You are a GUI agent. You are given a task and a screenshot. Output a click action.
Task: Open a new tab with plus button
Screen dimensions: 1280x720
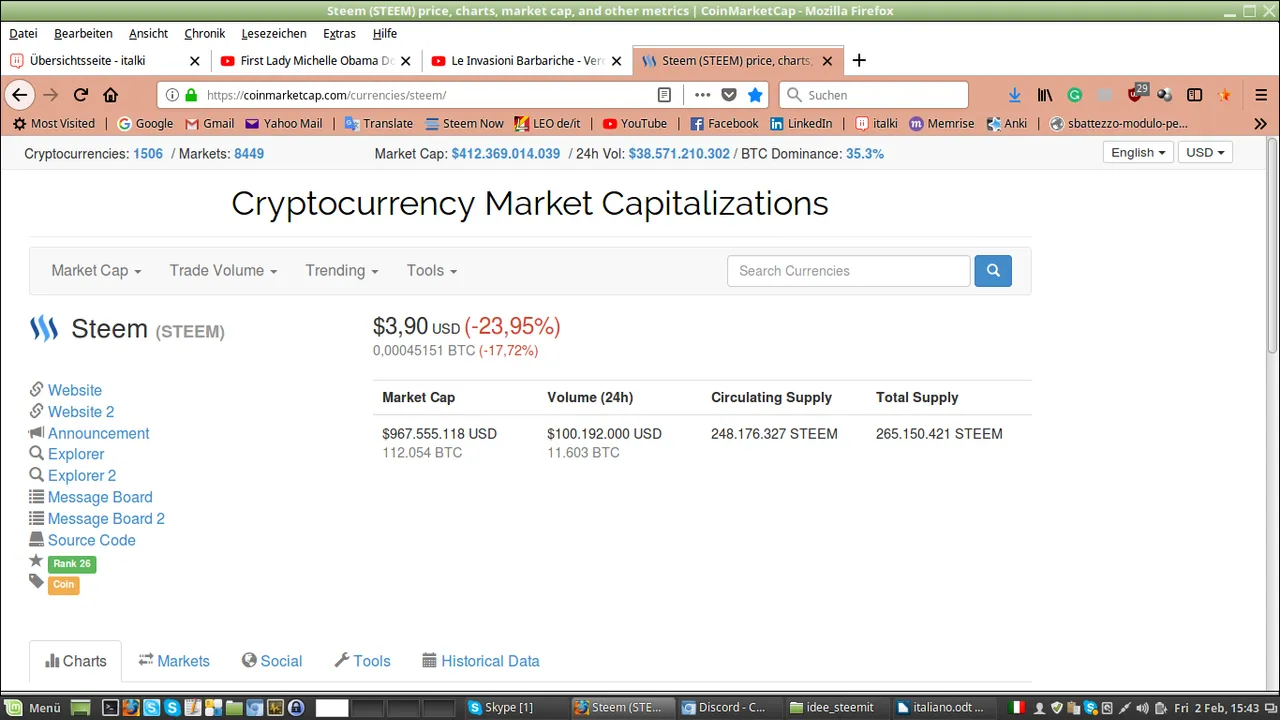pos(859,61)
